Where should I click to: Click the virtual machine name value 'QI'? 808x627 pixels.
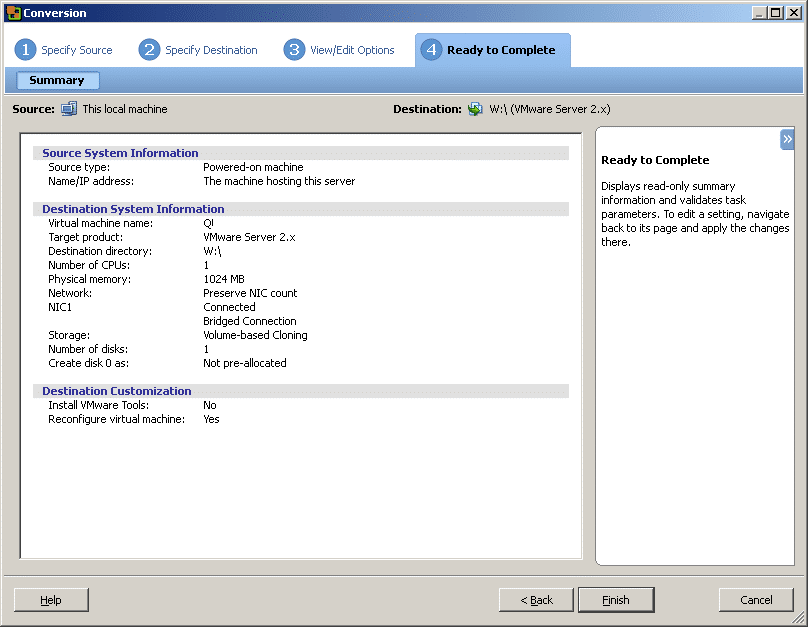click(208, 223)
